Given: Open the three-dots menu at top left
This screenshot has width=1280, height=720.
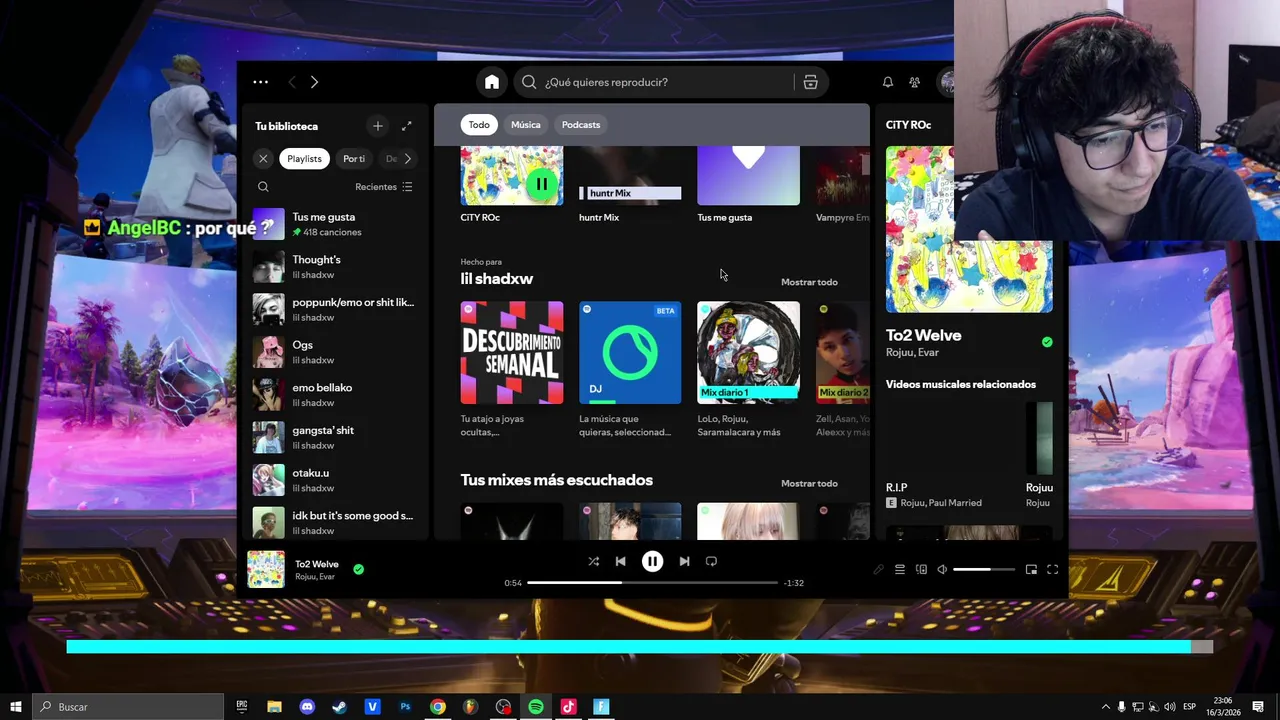Looking at the screenshot, I should (x=261, y=82).
